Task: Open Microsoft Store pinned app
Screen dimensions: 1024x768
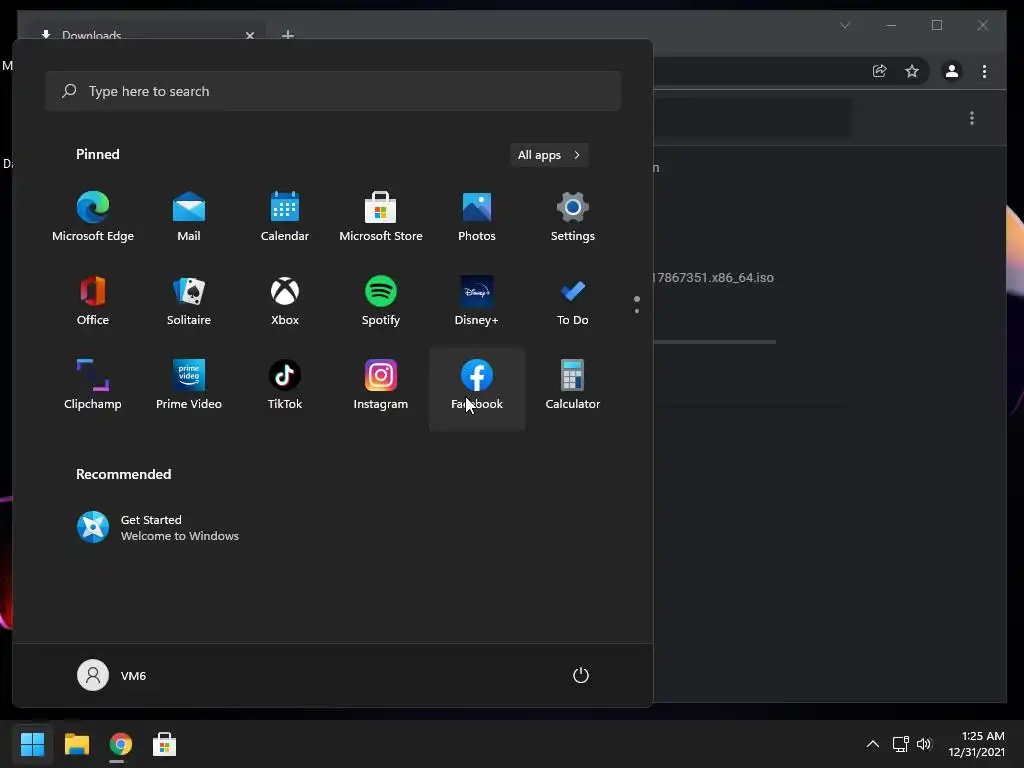Action: [x=381, y=217]
